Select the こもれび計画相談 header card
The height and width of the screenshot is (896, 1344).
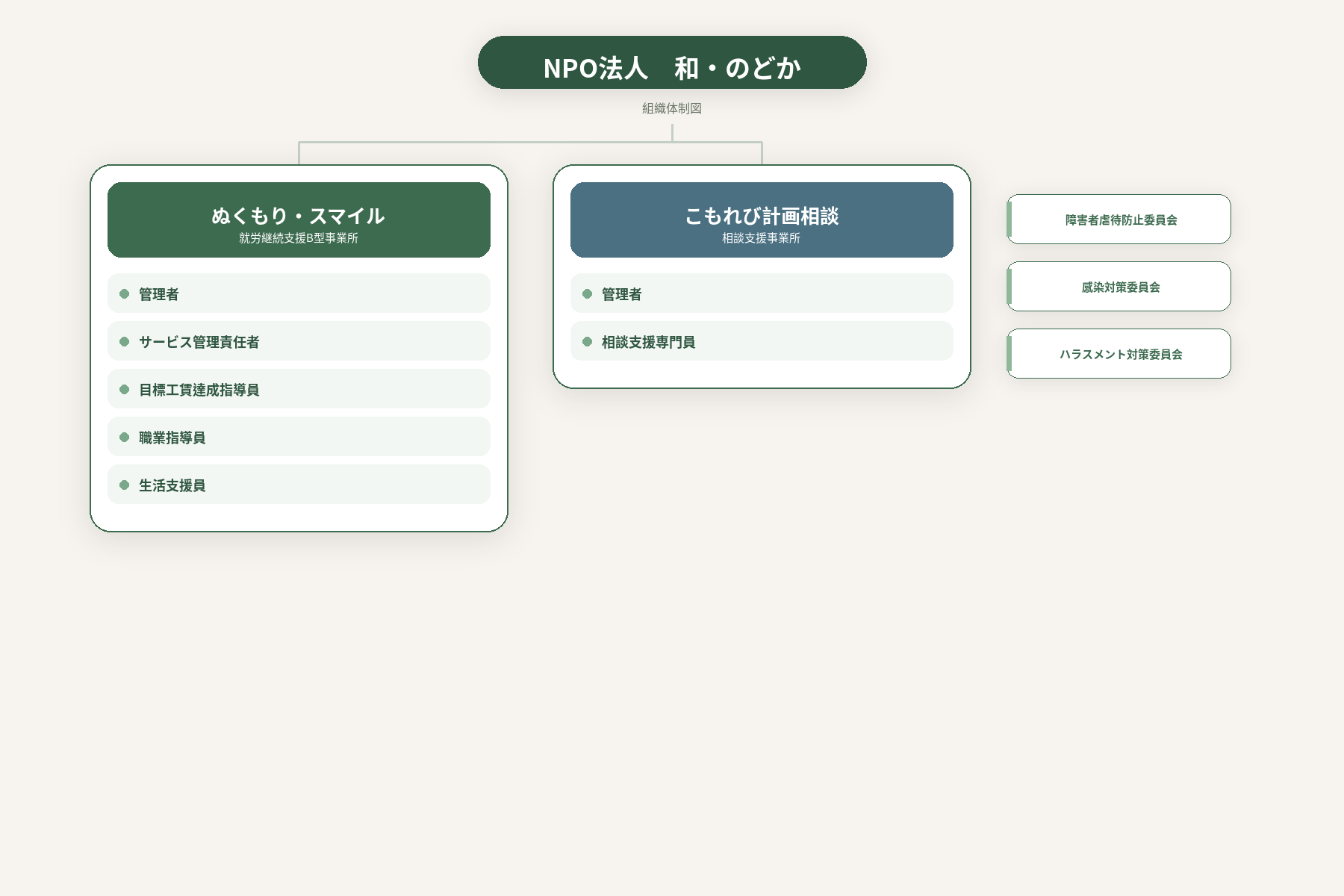coord(762,220)
